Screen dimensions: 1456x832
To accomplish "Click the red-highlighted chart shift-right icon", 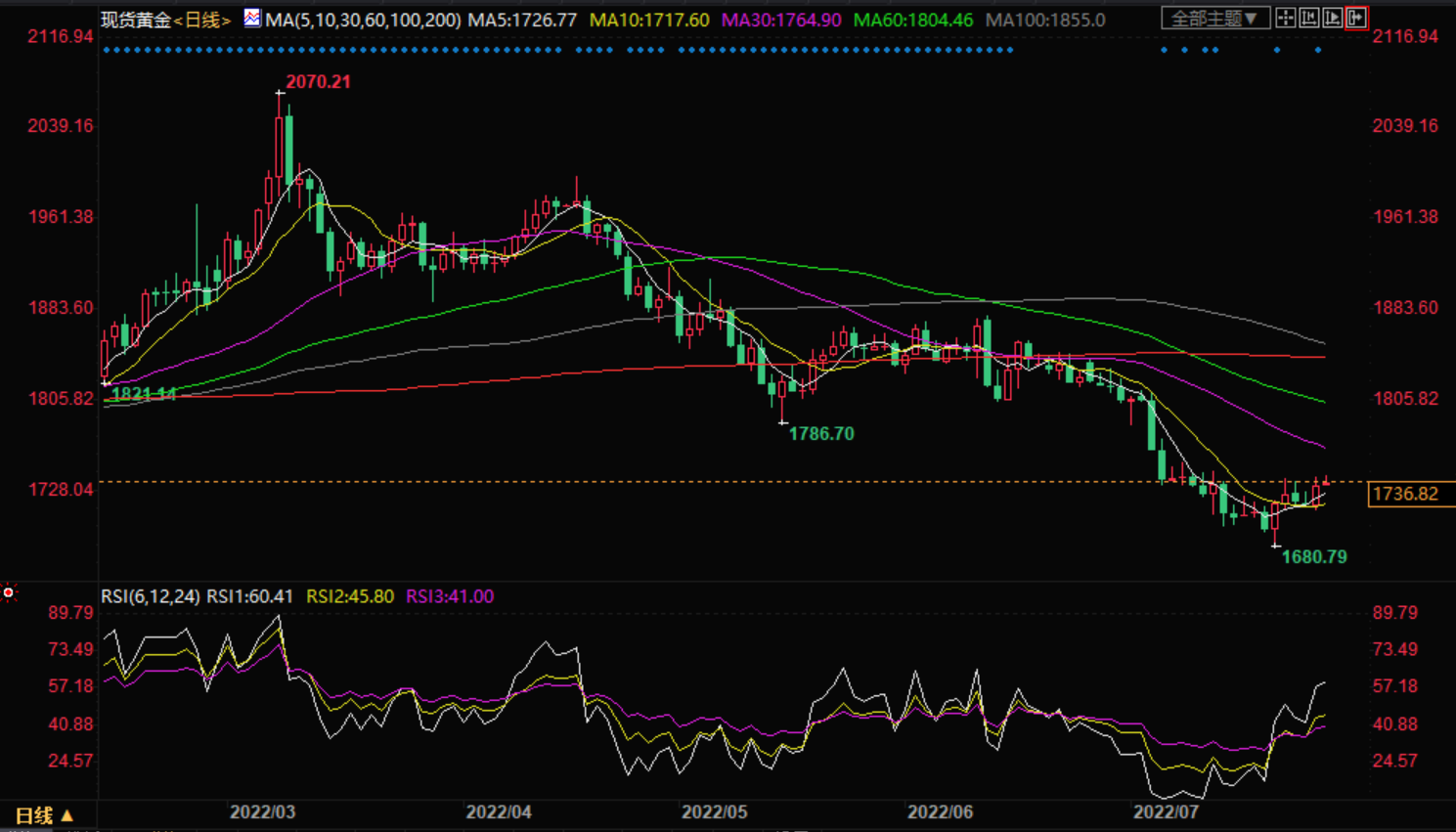I will click(x=1356, y=18).
